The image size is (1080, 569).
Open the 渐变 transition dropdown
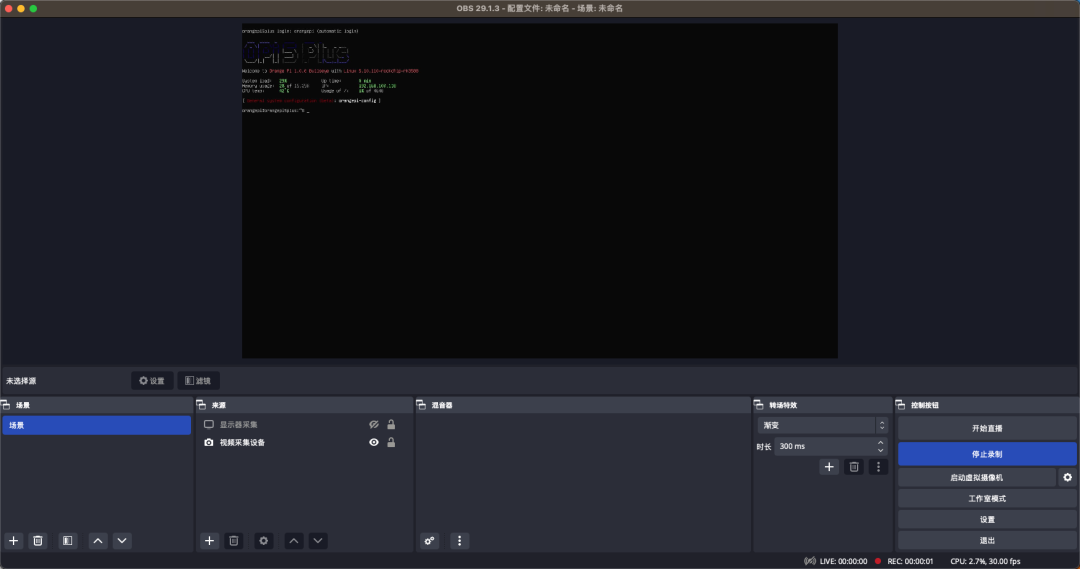[x=822, y=426]
